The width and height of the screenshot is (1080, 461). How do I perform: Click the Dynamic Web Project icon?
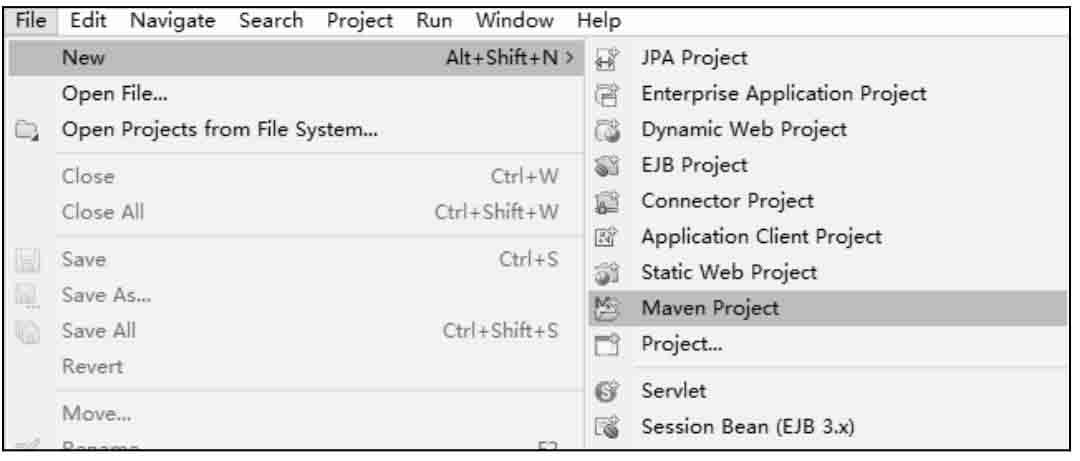tap(608, 130)
